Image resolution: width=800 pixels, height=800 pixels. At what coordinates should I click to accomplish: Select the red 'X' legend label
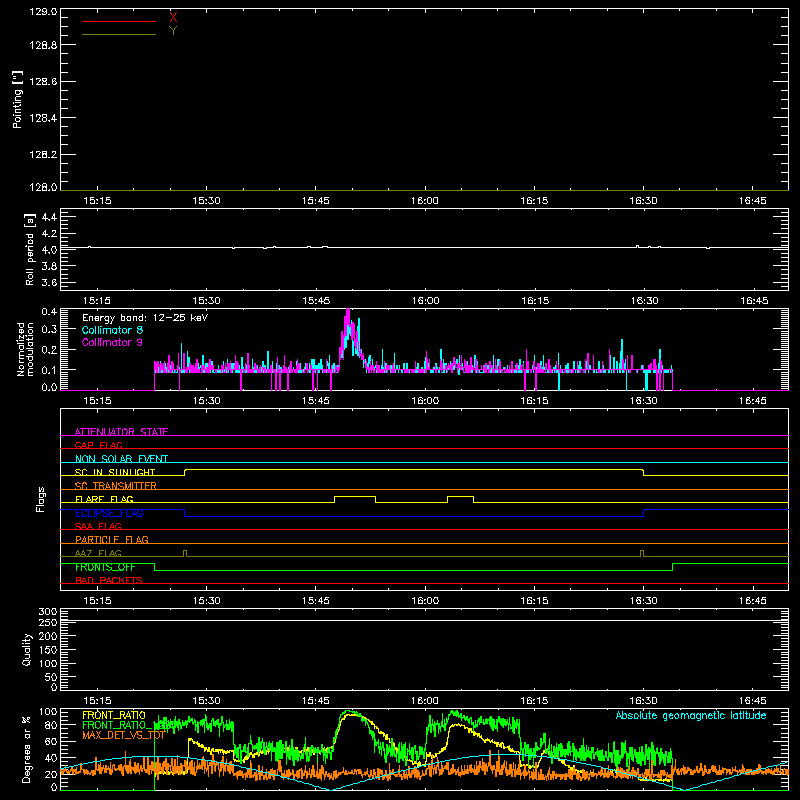click(173, 18)
